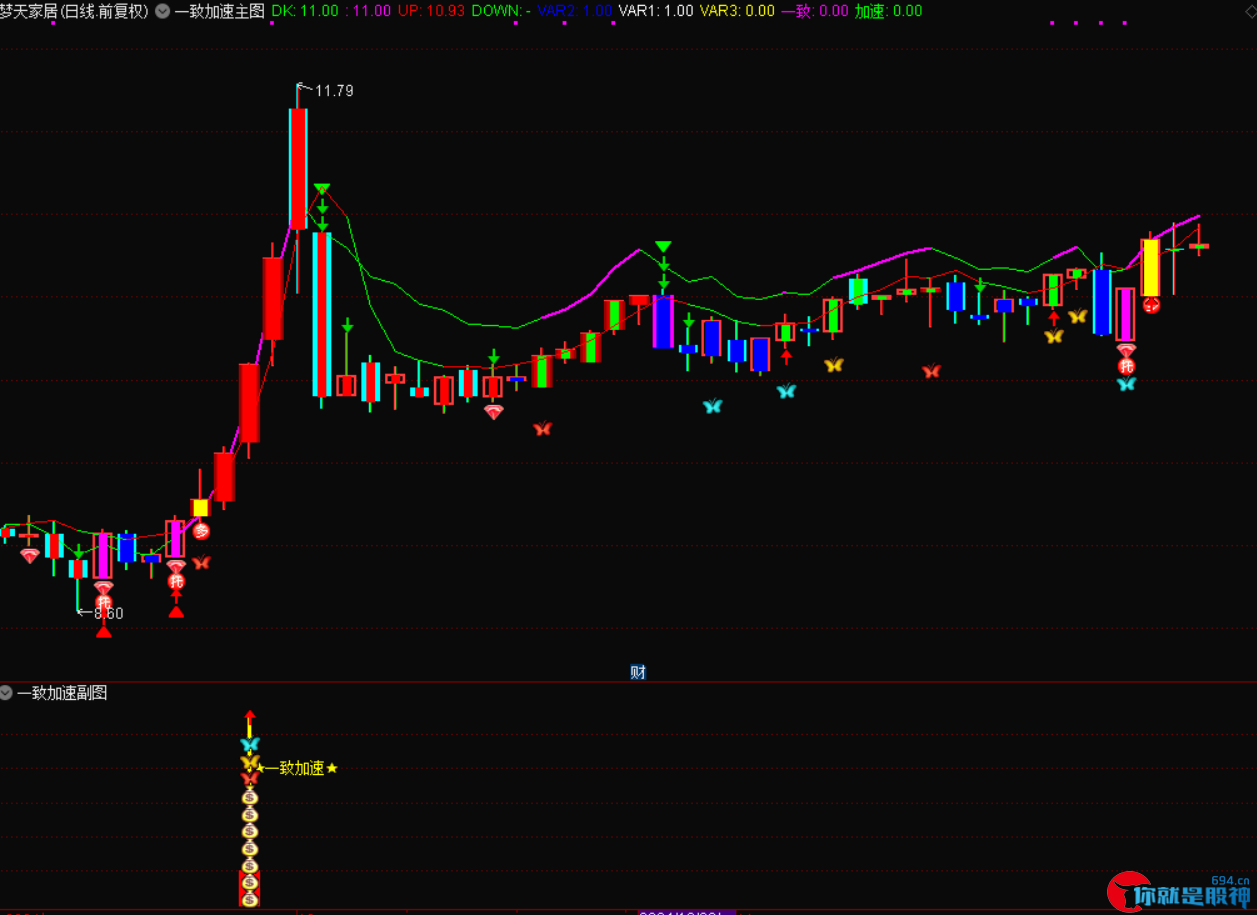Click the blue VAR2: 1.00 value
The image size is (1257, 915).
tap(574, 11)
